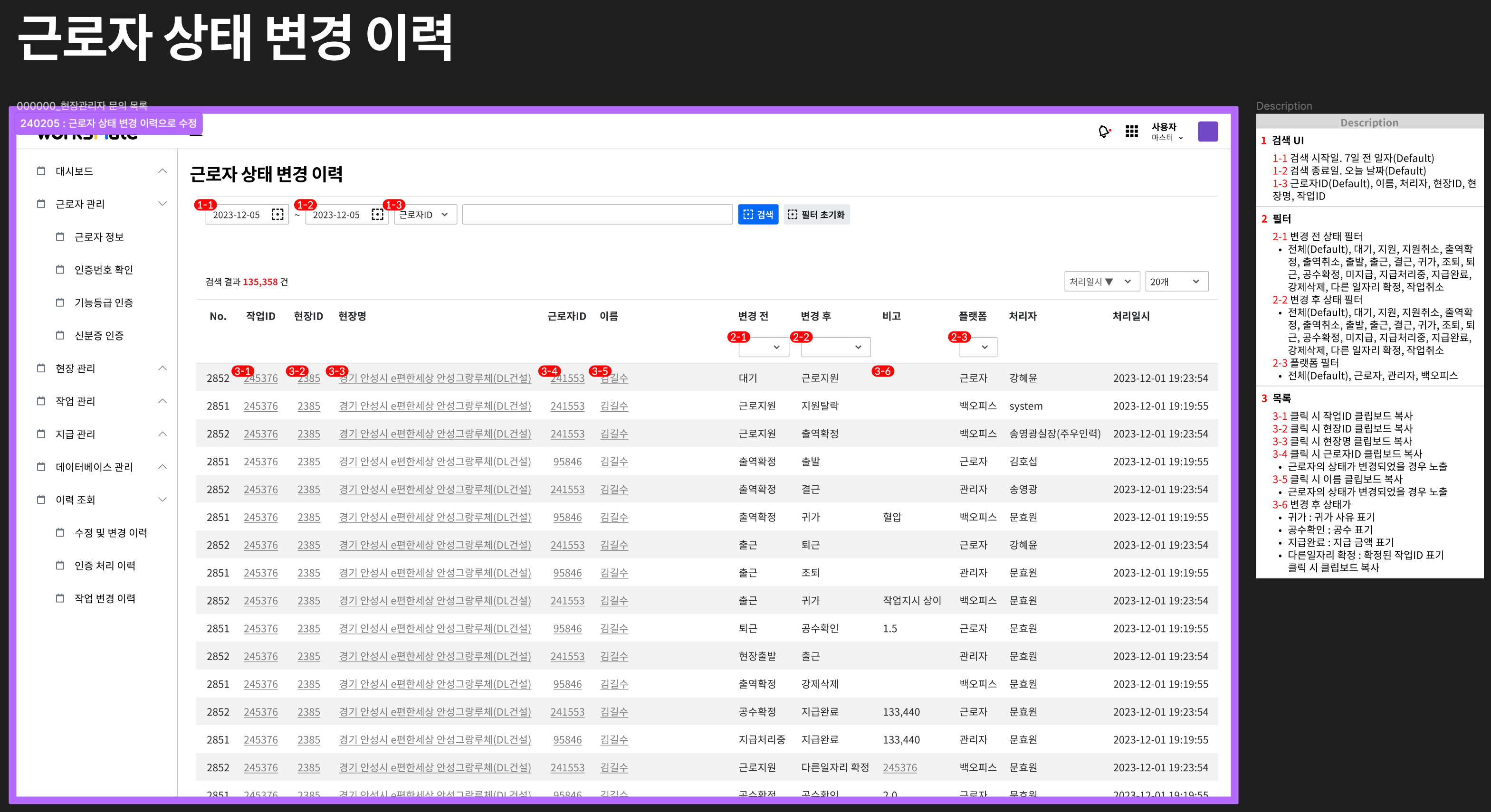Open the 작업 변경 이력 menu item
Image resolution: width=1491 pixels, height=812 pixels.
105,599
